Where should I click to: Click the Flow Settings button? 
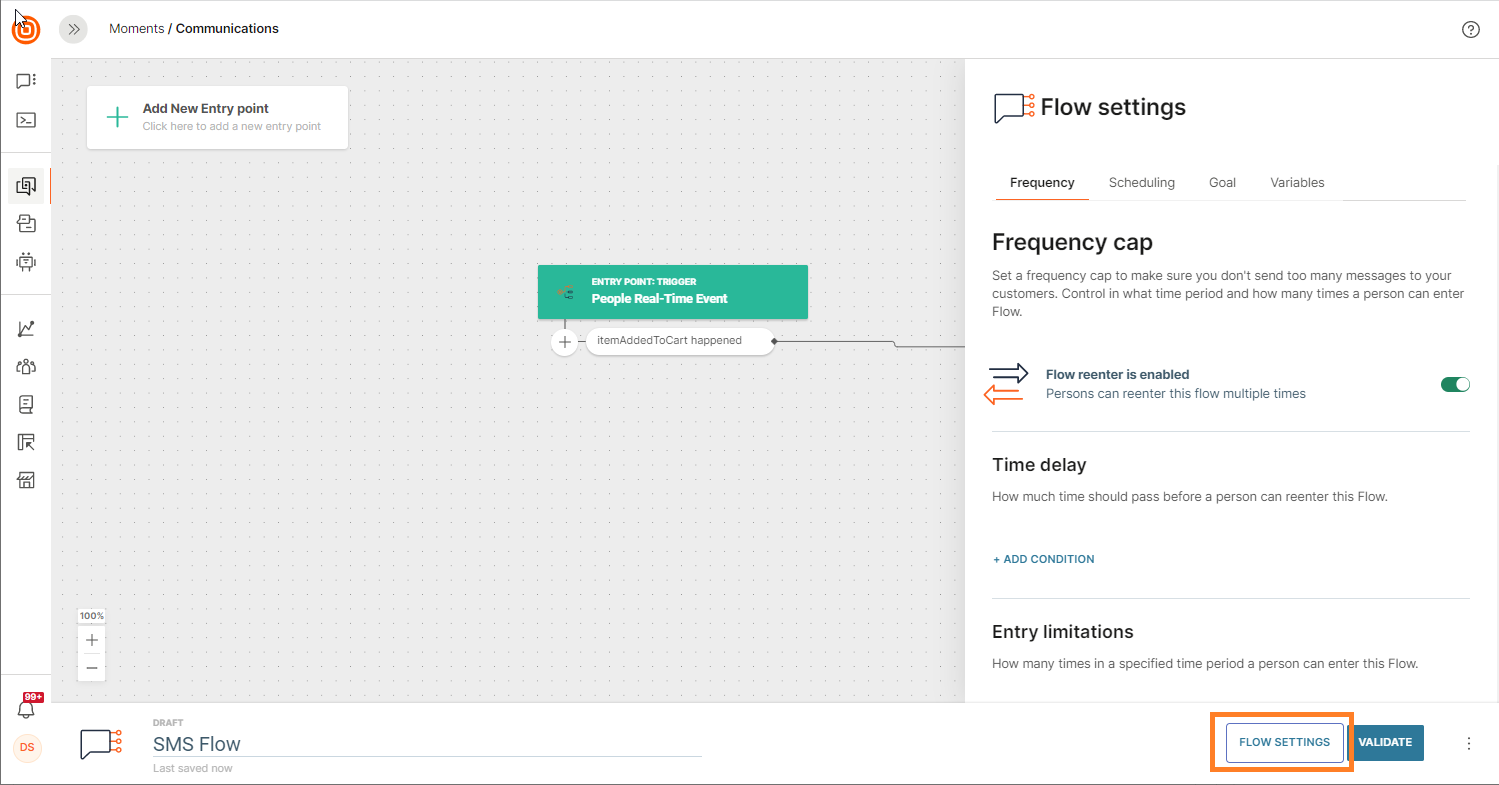(1284, 742)
